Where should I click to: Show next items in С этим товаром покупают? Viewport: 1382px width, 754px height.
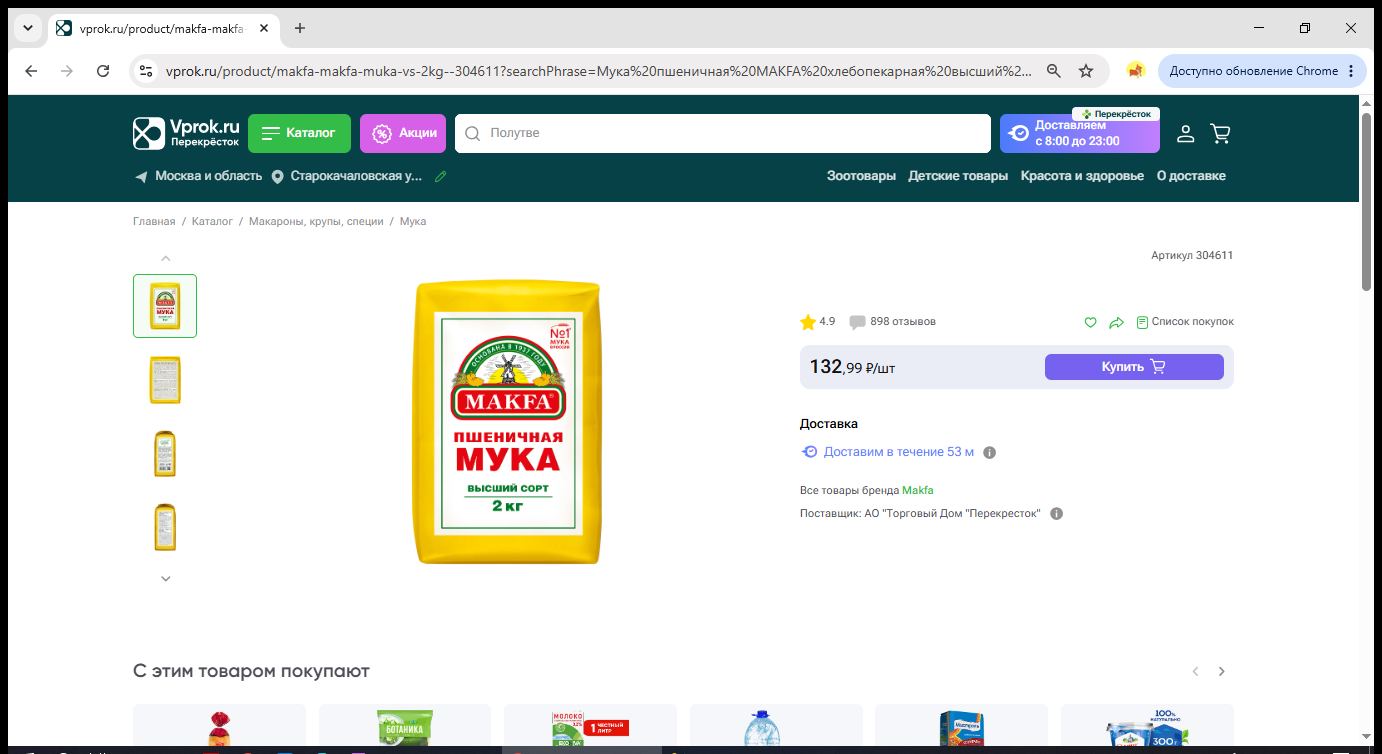pos(1221,672)
